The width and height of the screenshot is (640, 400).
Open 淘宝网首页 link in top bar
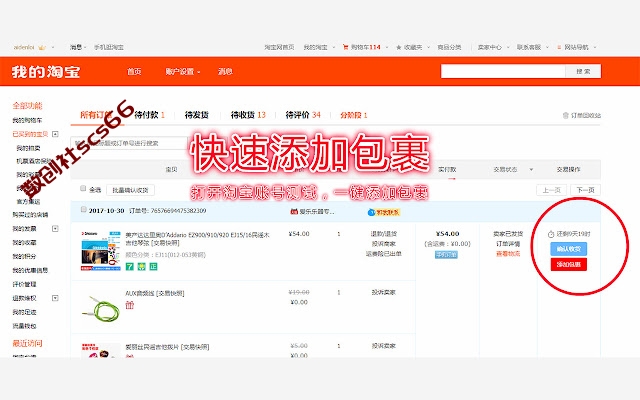[279, 47]
